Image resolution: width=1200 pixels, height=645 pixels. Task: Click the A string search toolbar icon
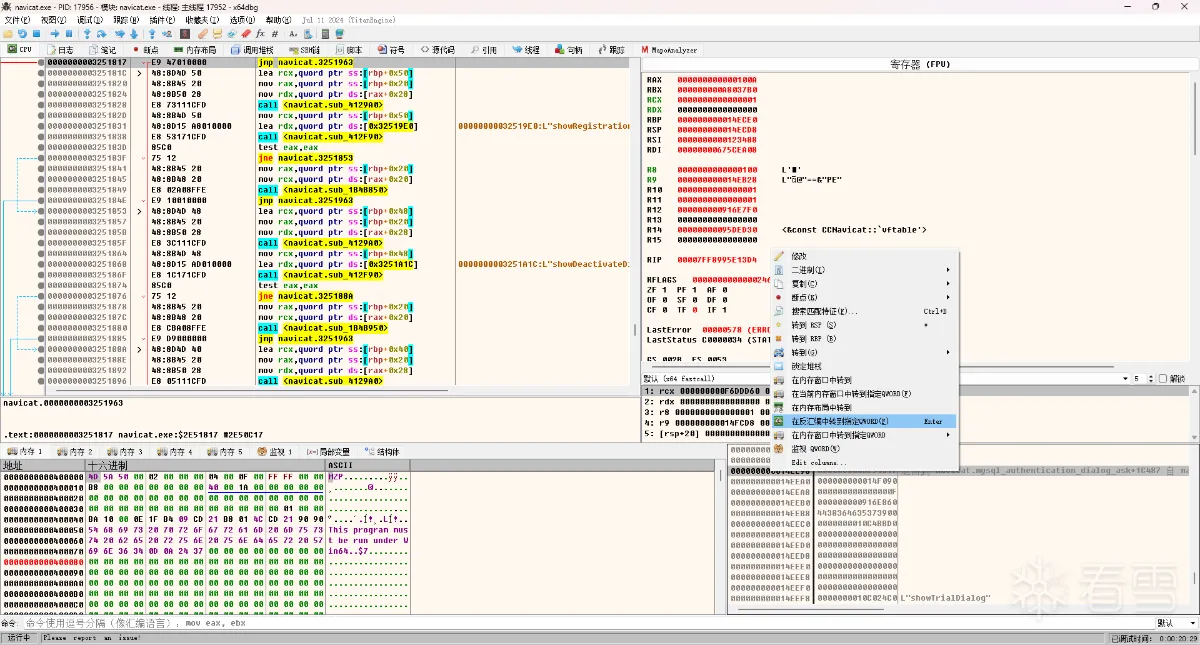293,33
